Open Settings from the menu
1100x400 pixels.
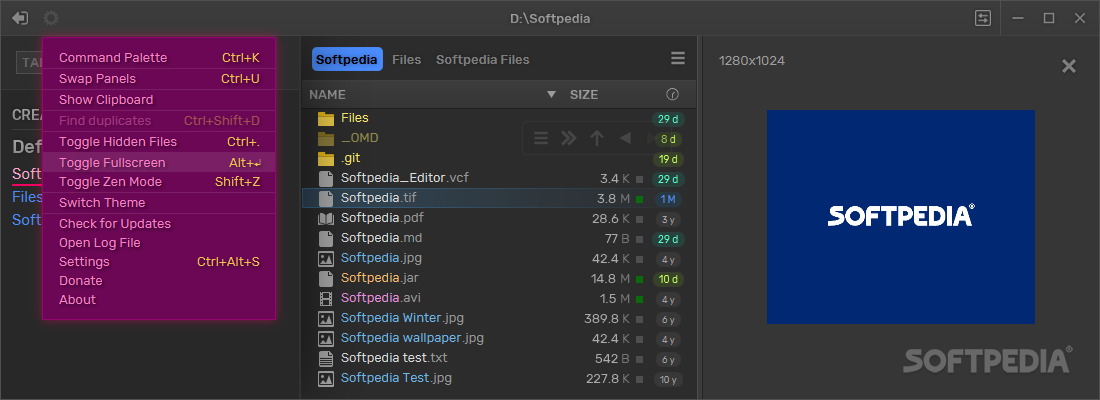pos(159,262)
